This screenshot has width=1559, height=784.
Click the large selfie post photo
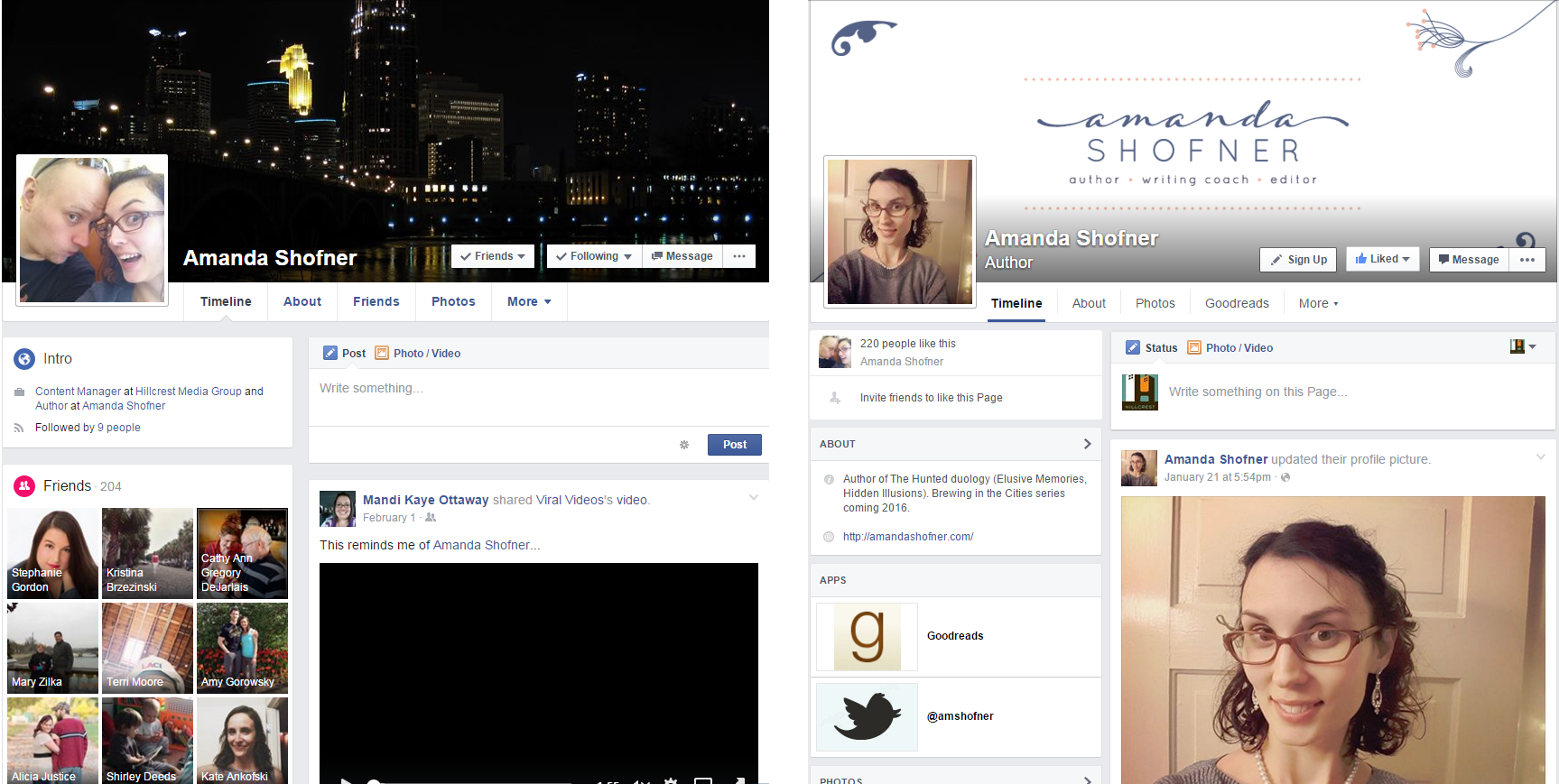pyautogui.click(x=1333, y=640)
